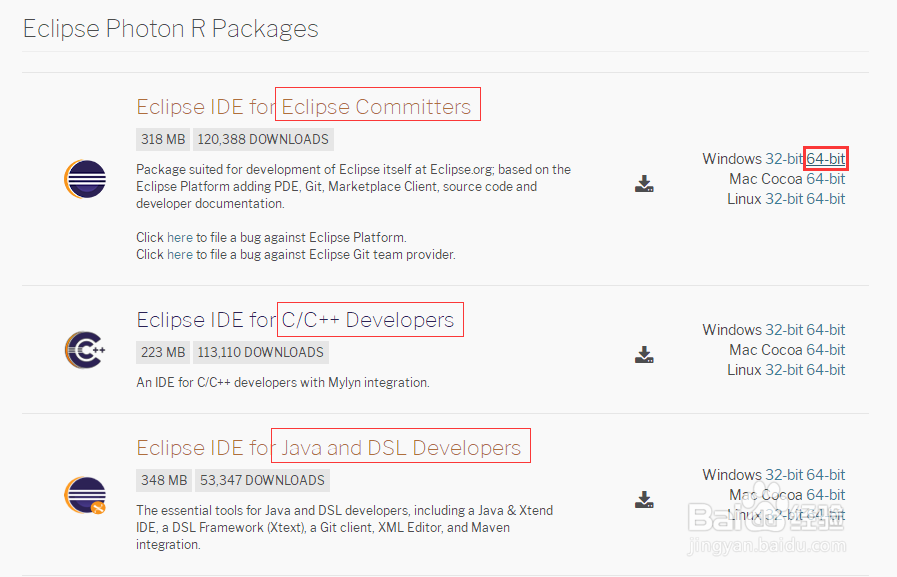Download Linux 32-bit Eclipse Committers package
This screenshot has width=897, height=577.
[784, 199]
